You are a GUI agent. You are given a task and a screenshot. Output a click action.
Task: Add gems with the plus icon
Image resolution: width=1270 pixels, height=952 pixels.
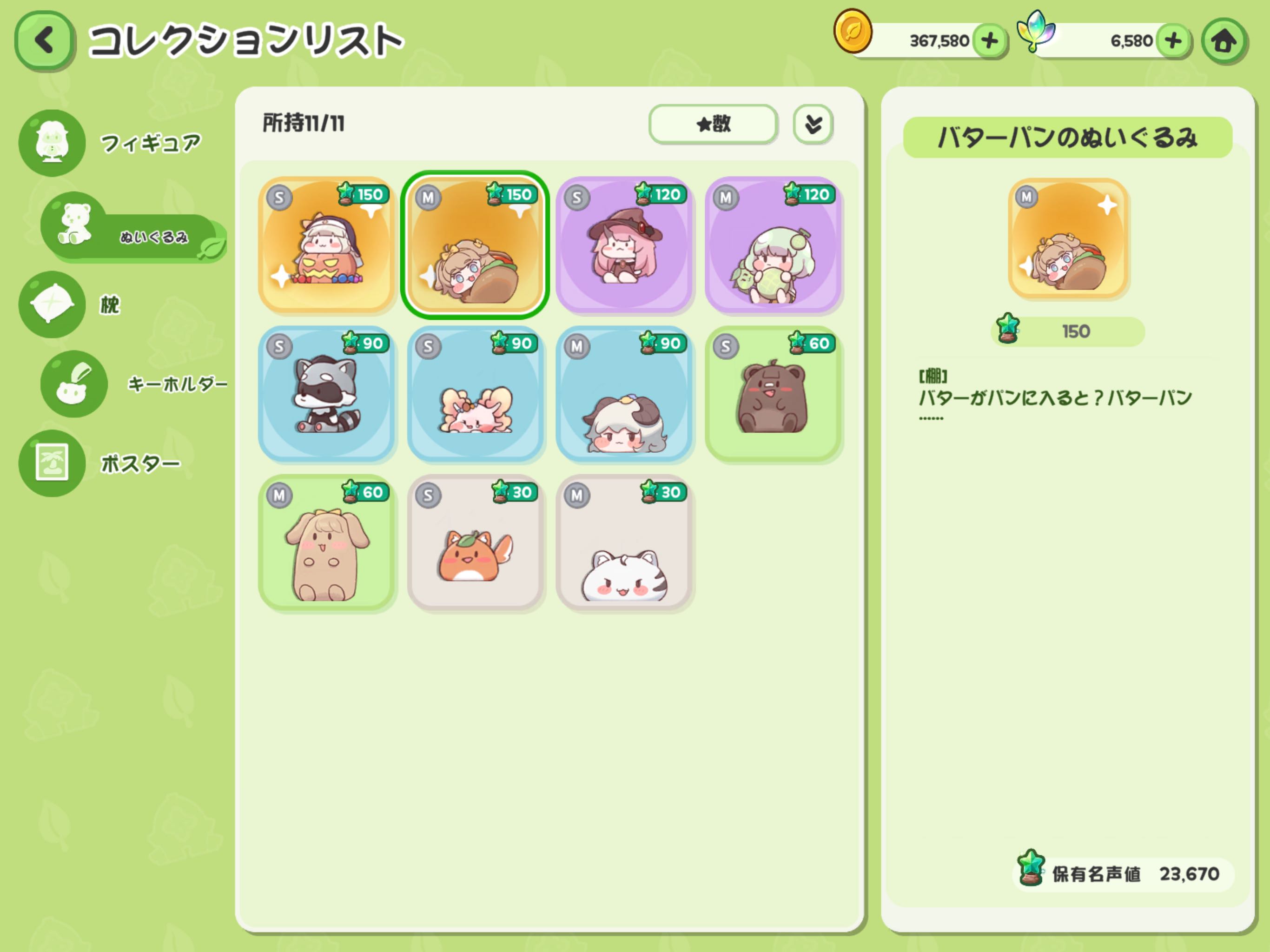coord(1173,41)
